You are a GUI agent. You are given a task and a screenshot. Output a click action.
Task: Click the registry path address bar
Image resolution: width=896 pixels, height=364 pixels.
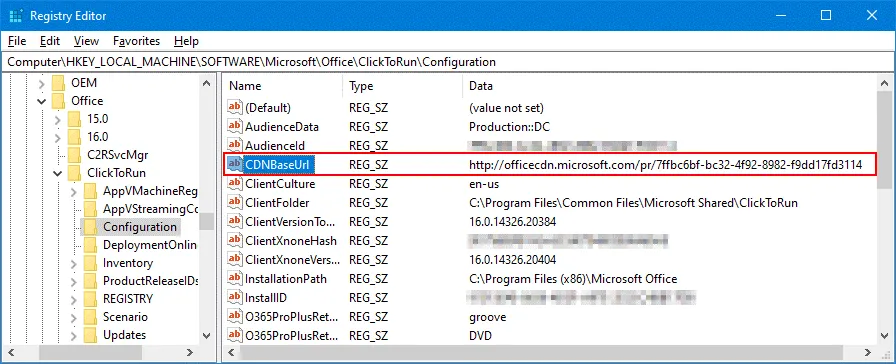(448, 62)
